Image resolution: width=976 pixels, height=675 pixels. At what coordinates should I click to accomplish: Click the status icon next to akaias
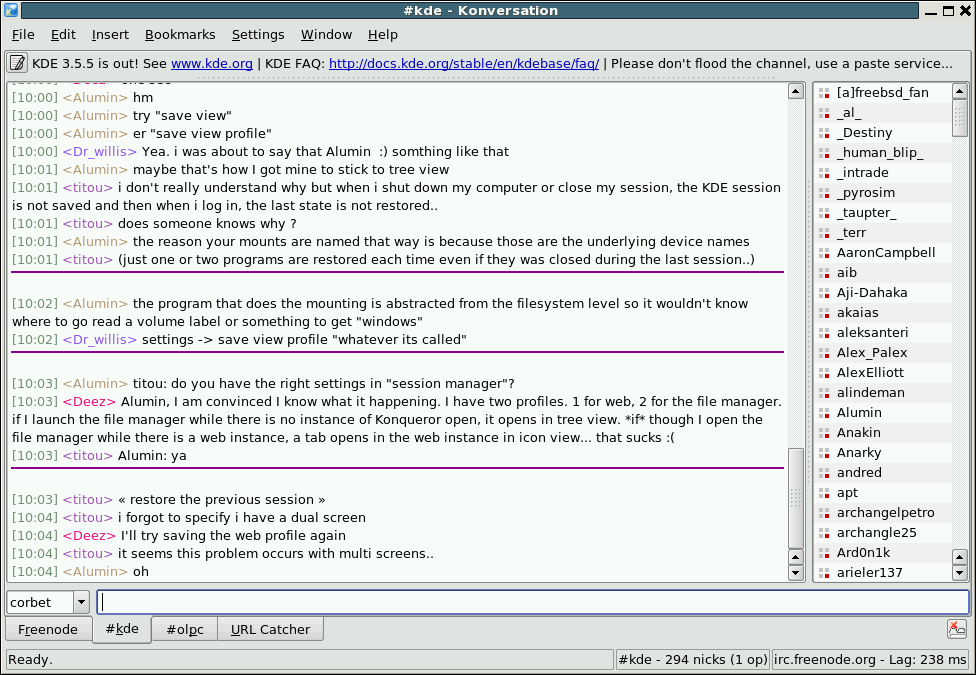click(824, 312)
